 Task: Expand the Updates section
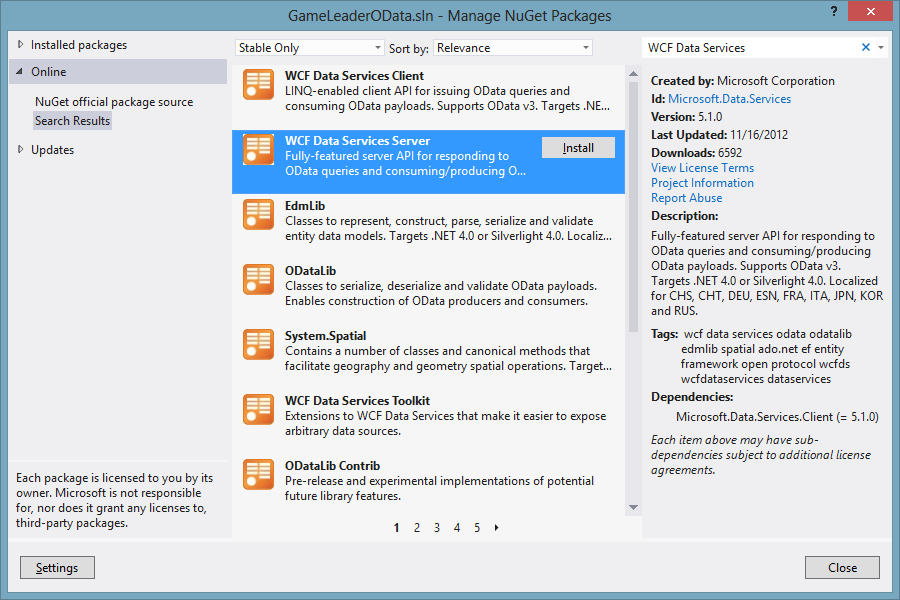[x=20, y=150]
